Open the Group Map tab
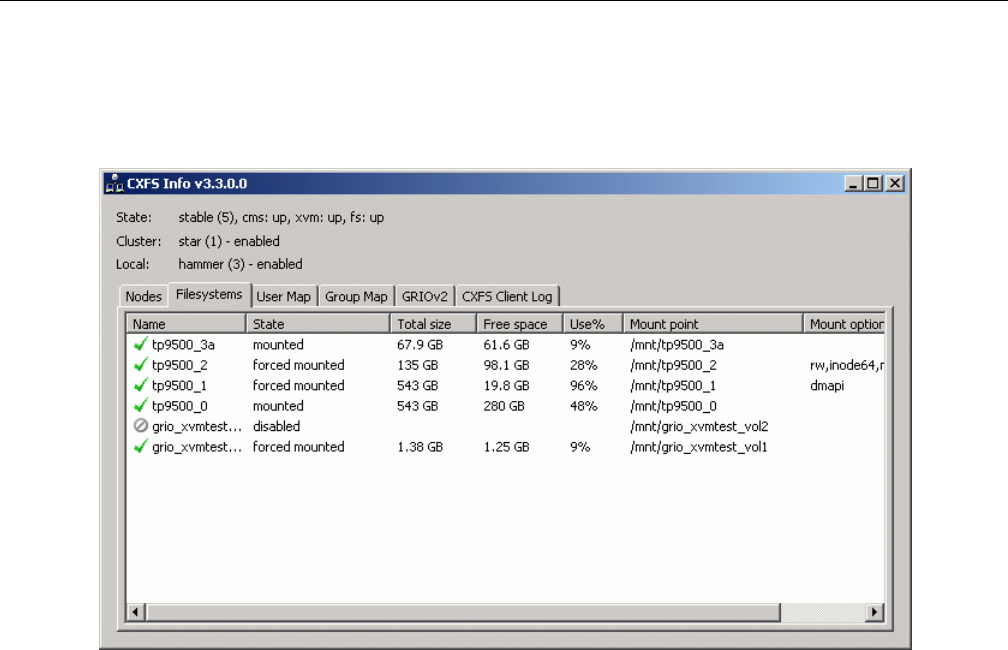This screenshot has height=650, width=1008. tap(356, 296)
